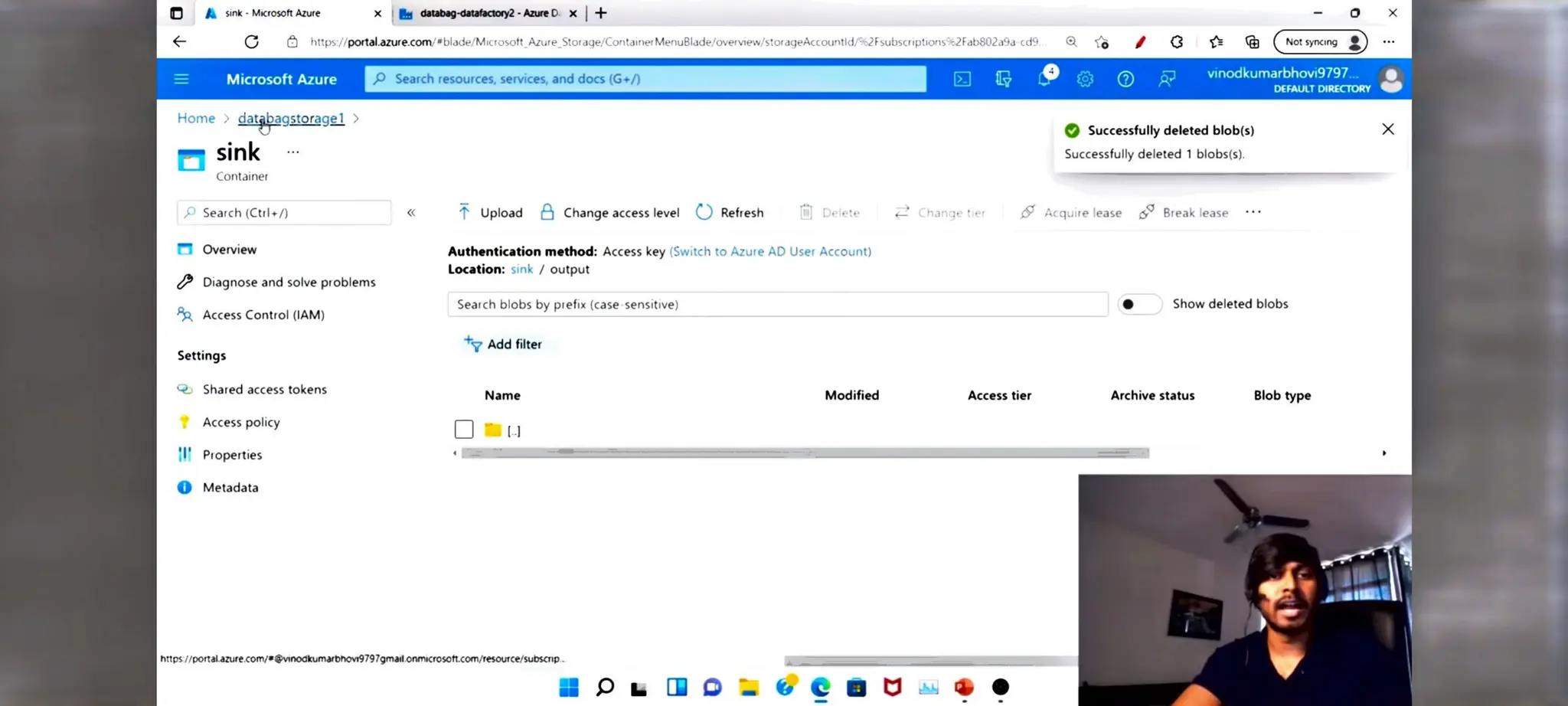Click the account avatar in Azure header
This screenshot has height=706, width=1568.
[x=1391, y=79]
